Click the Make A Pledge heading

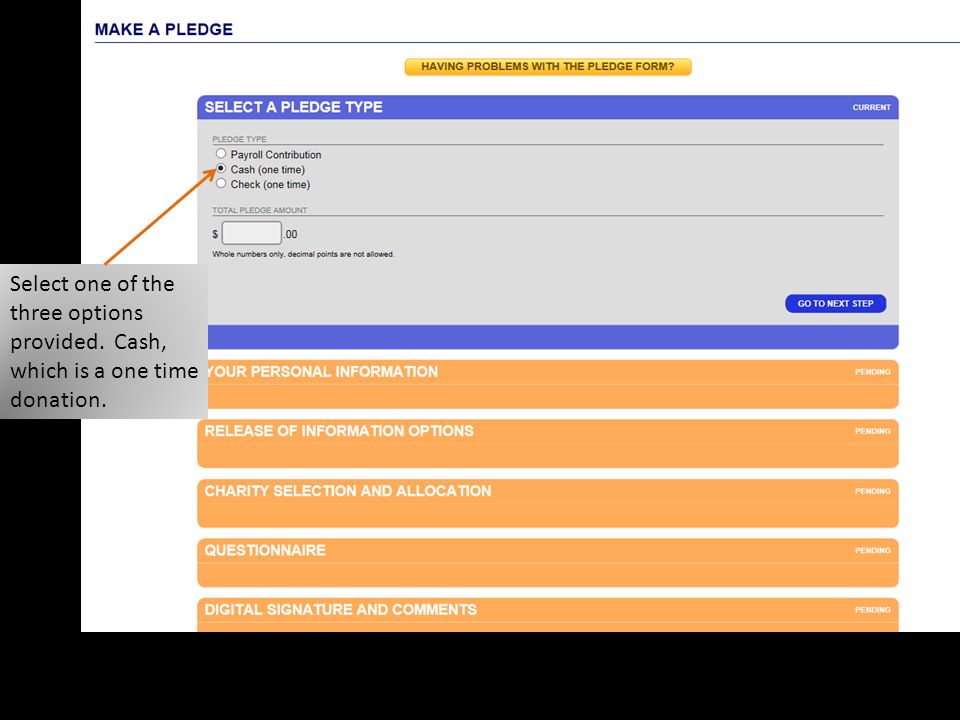pyautogui.click(x=163, y=29)
